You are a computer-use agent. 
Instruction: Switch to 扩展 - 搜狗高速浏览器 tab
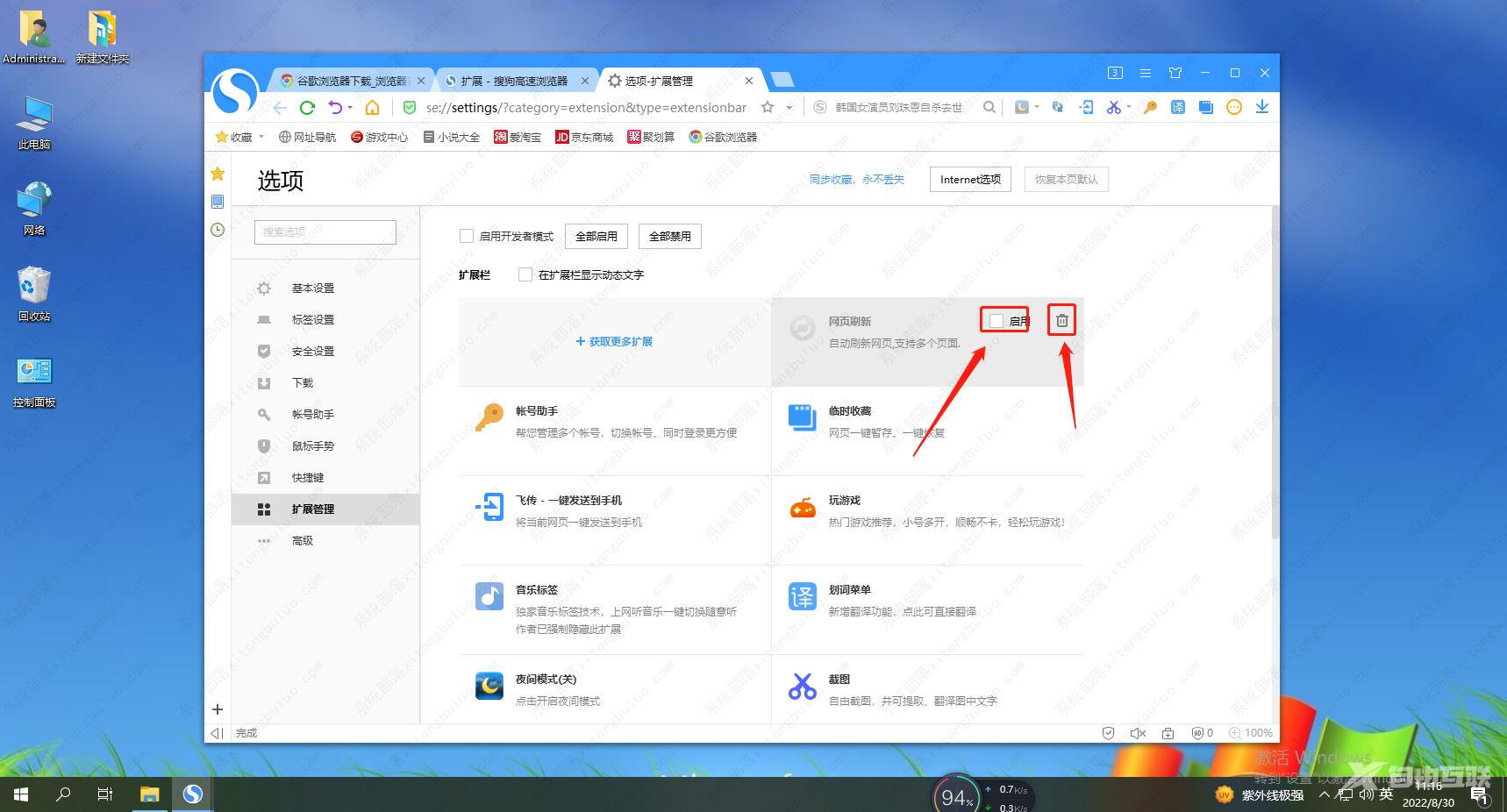pos(517,81)
